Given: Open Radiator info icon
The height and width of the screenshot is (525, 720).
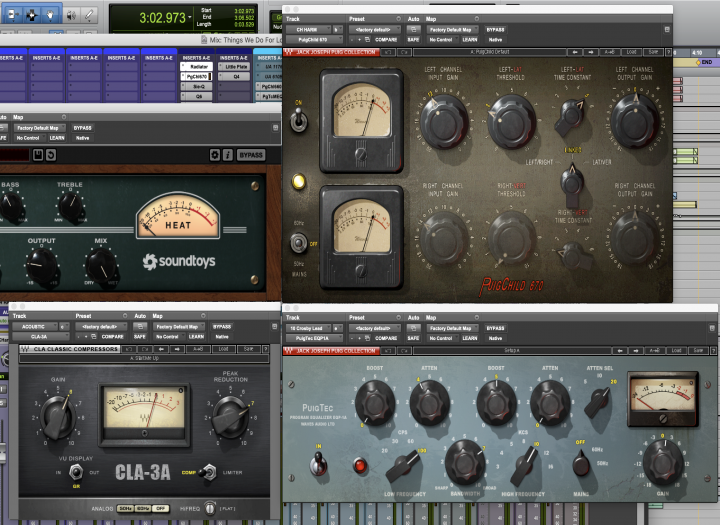Looking at the screenshot, I should [228, 155].
